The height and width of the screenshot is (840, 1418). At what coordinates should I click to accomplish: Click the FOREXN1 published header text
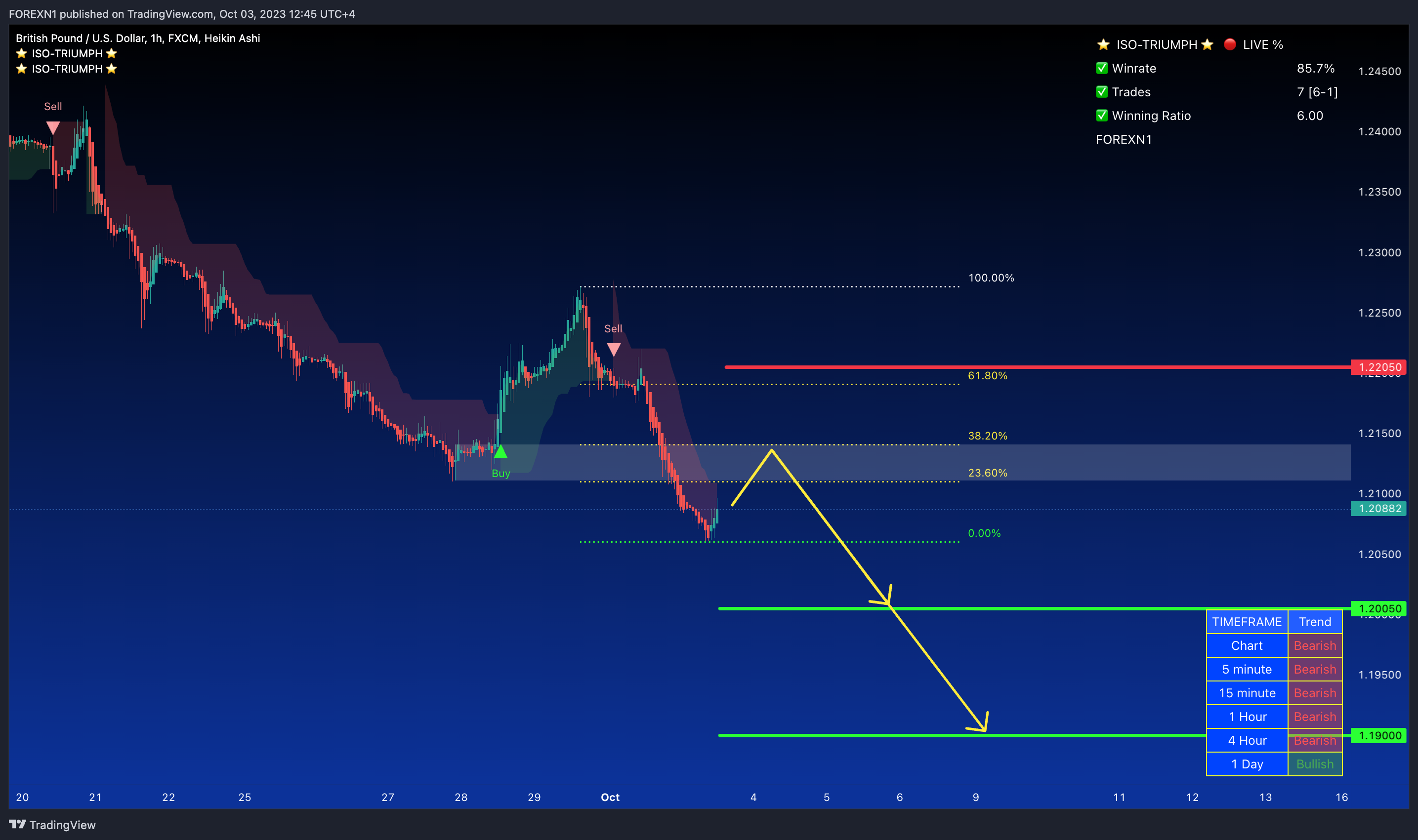pos(182,14)
